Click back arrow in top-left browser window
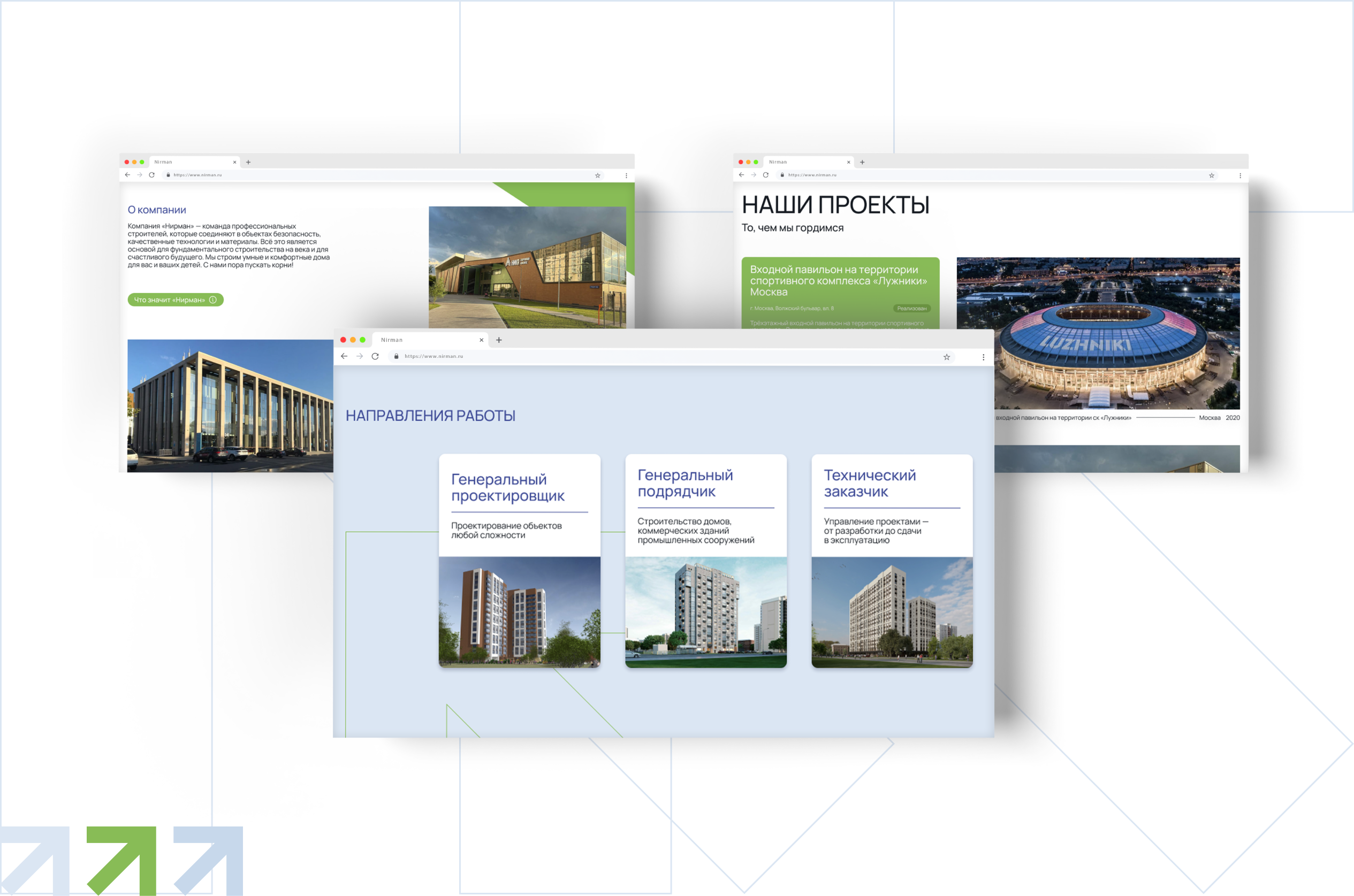This screenshot has width=1354, height=896. click(x=127, y=175)
